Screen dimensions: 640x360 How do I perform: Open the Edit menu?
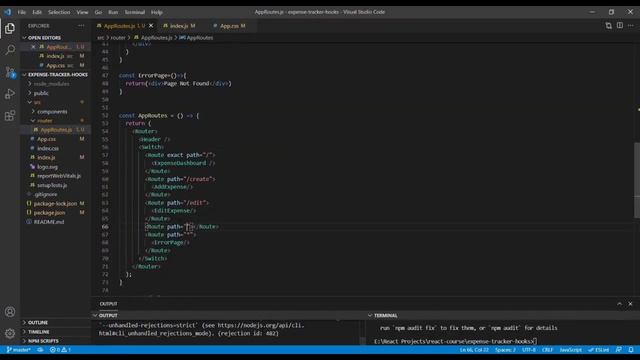37,12
